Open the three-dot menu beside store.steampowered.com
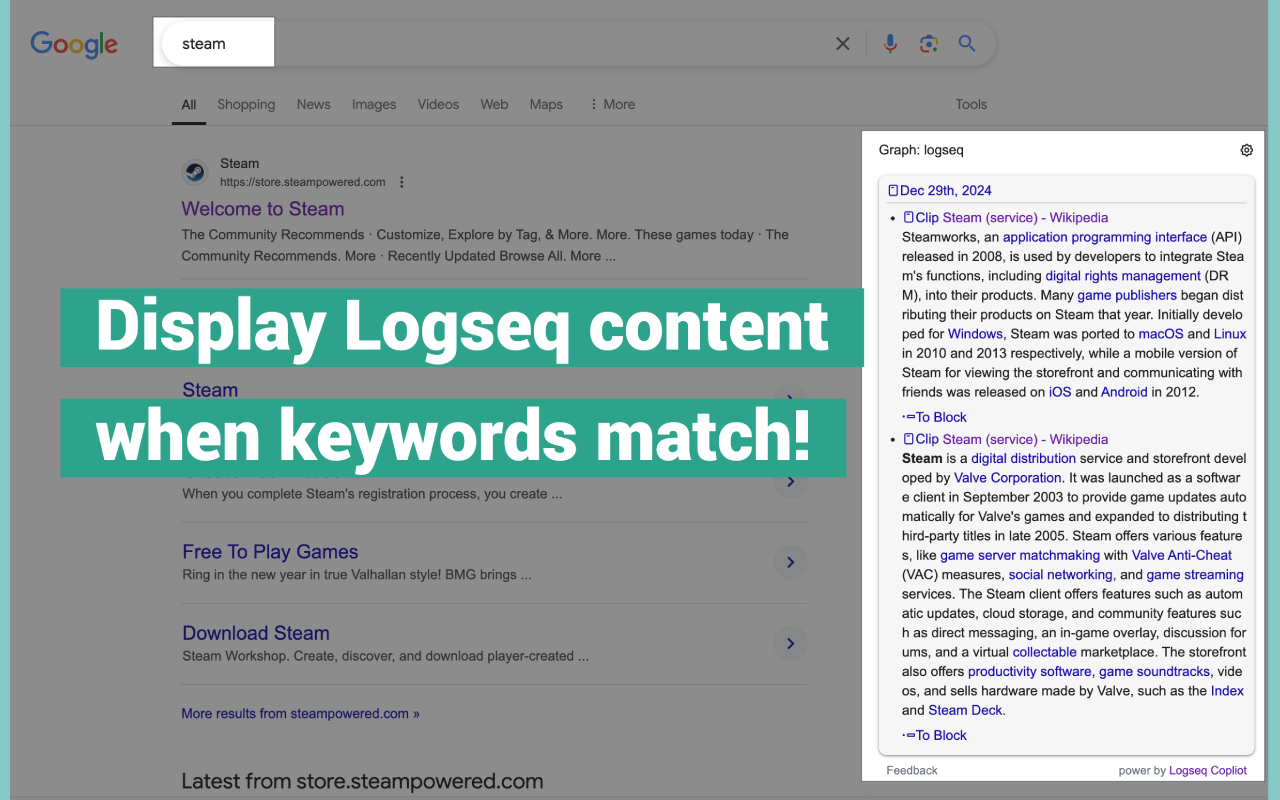Viewport: 1280px width, 800px height. pyautogui.click(x=401, y=181)
